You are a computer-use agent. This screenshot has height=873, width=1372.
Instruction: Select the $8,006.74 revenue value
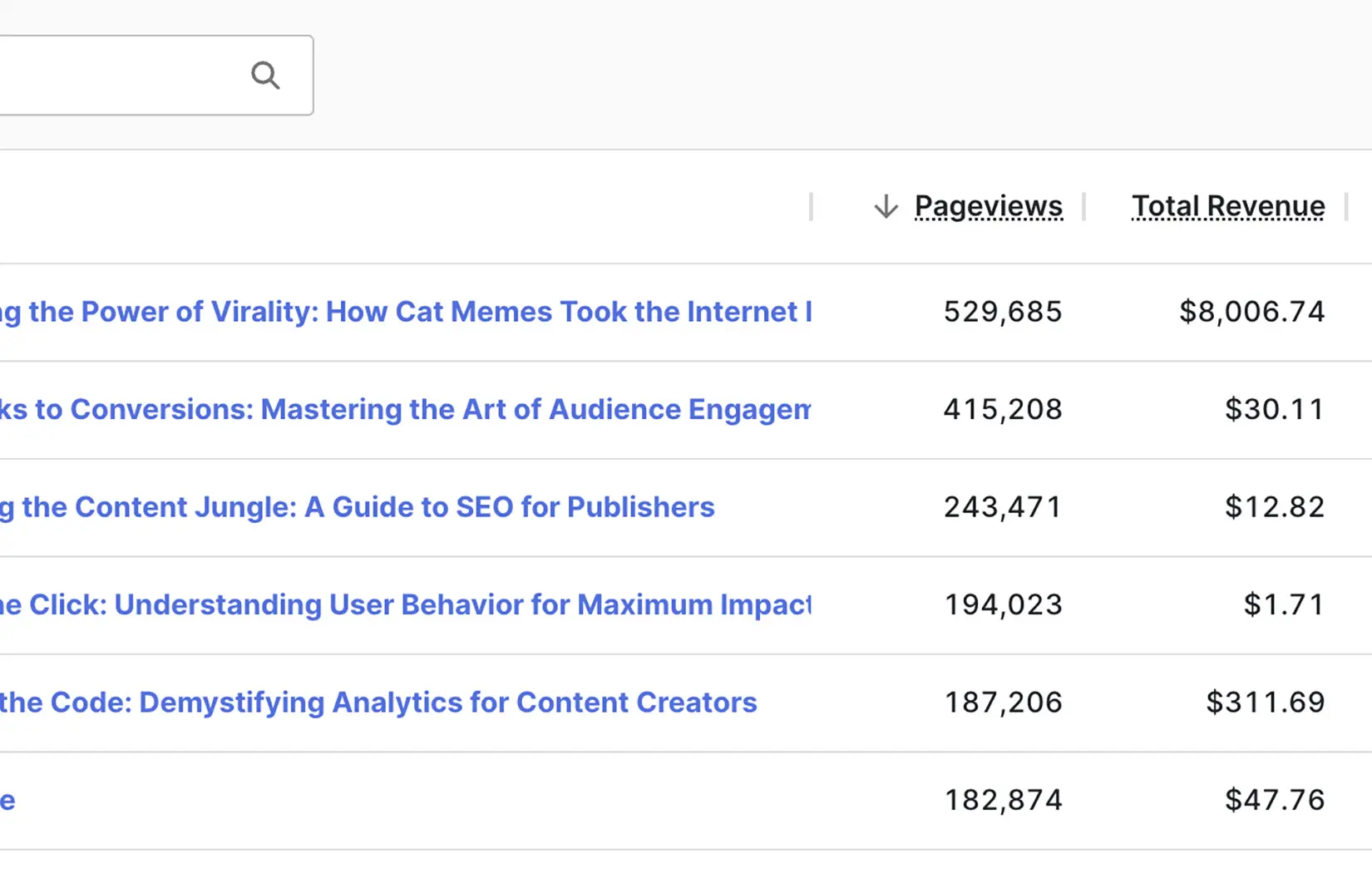(1251, 312)
